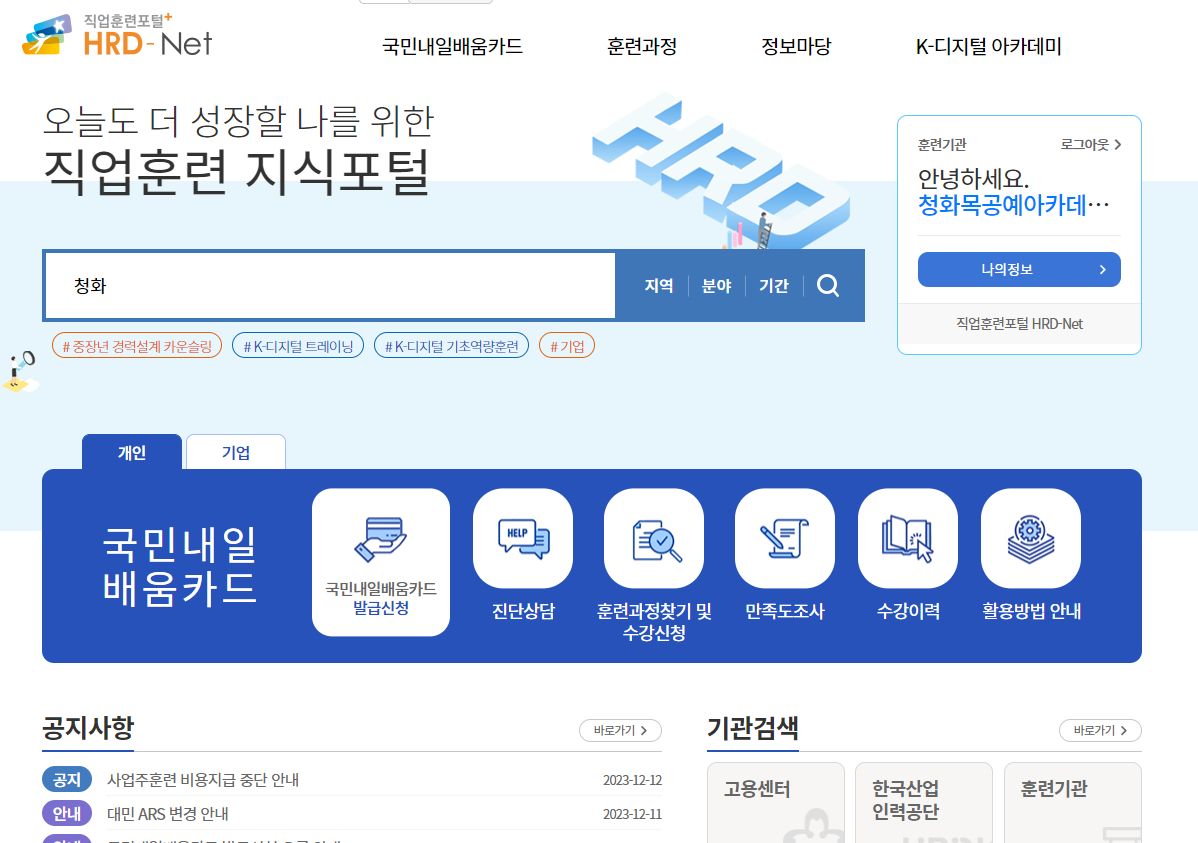Expand the 기간 search filter

click(x=774, y=286)
